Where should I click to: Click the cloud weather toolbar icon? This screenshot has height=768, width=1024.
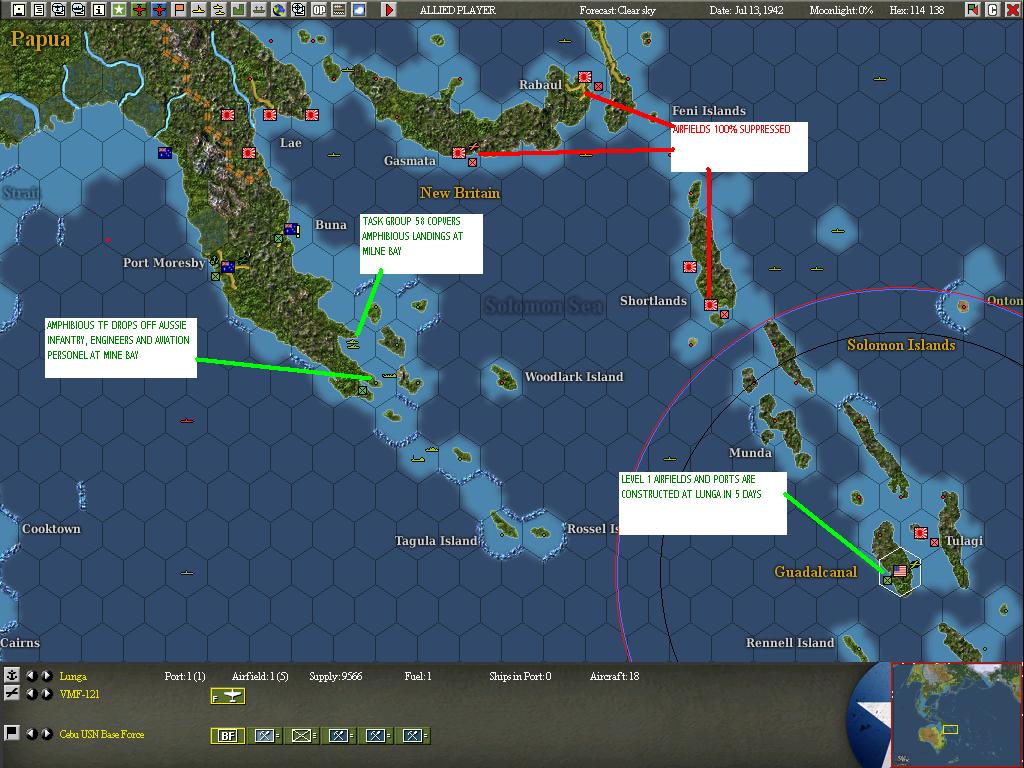(359, 9)
